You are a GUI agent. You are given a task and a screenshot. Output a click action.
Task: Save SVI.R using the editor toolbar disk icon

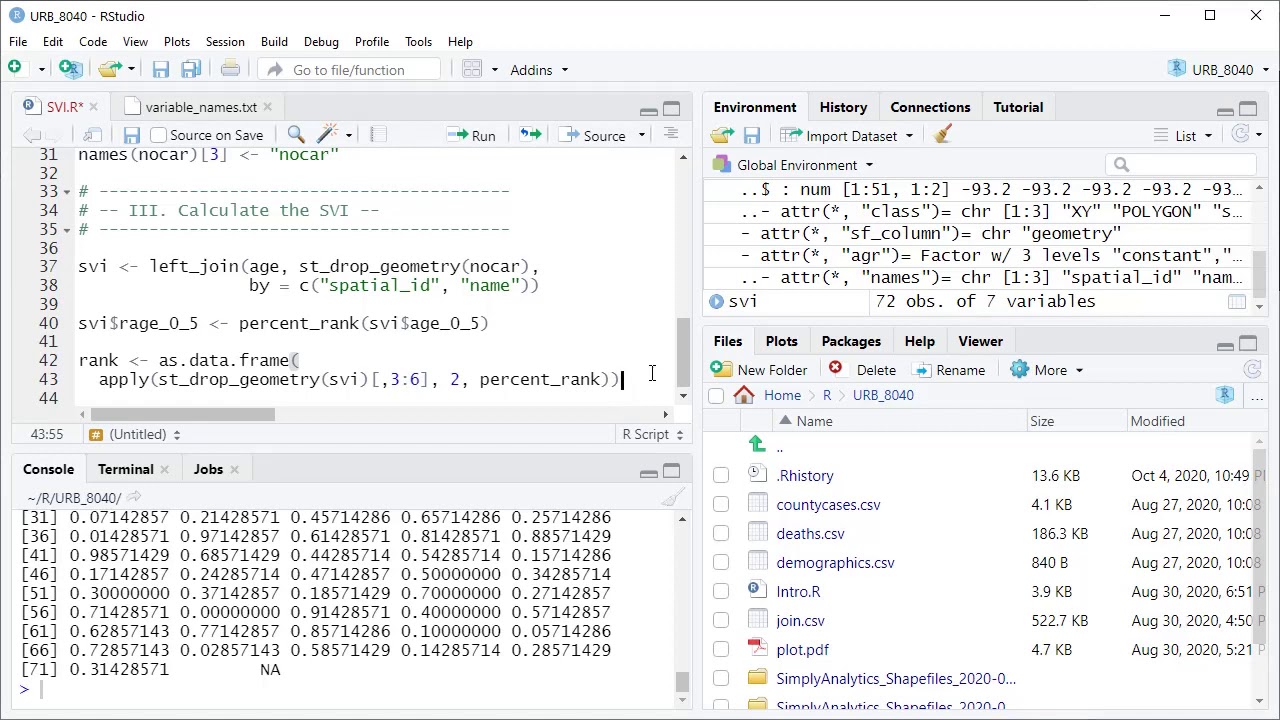[x=131, y=135]
